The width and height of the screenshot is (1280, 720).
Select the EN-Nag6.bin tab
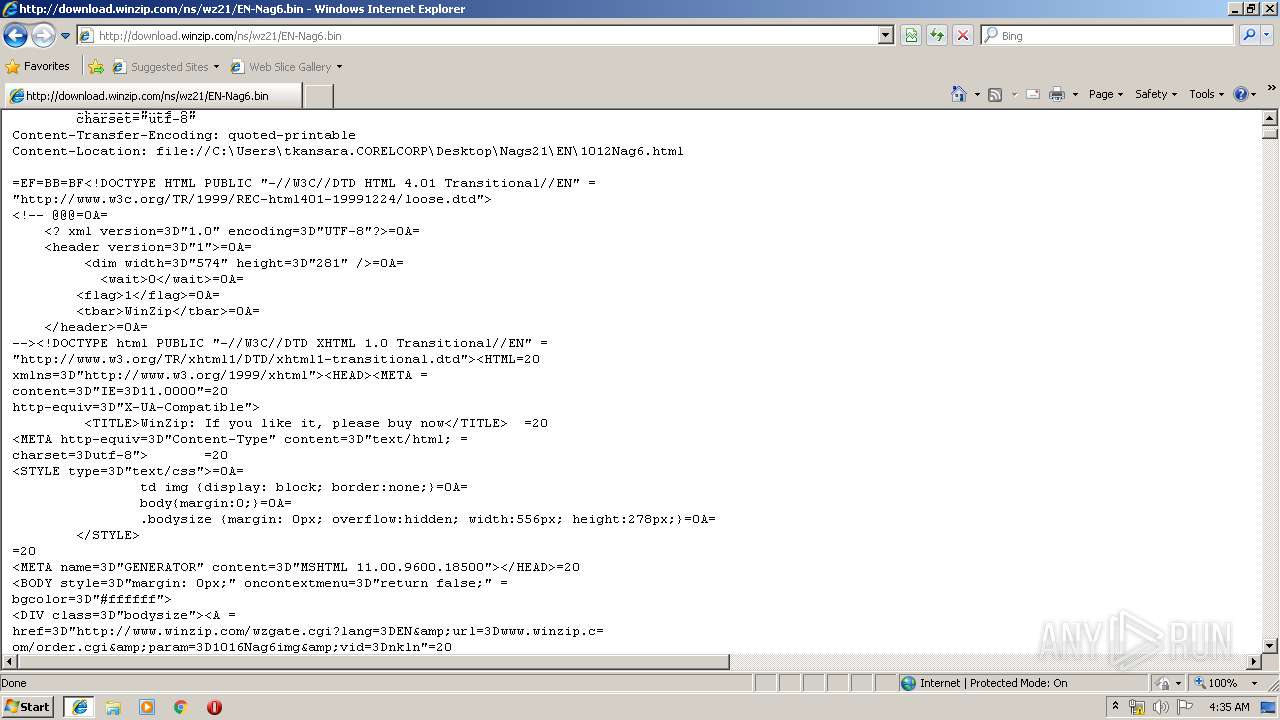click(152, 96)
